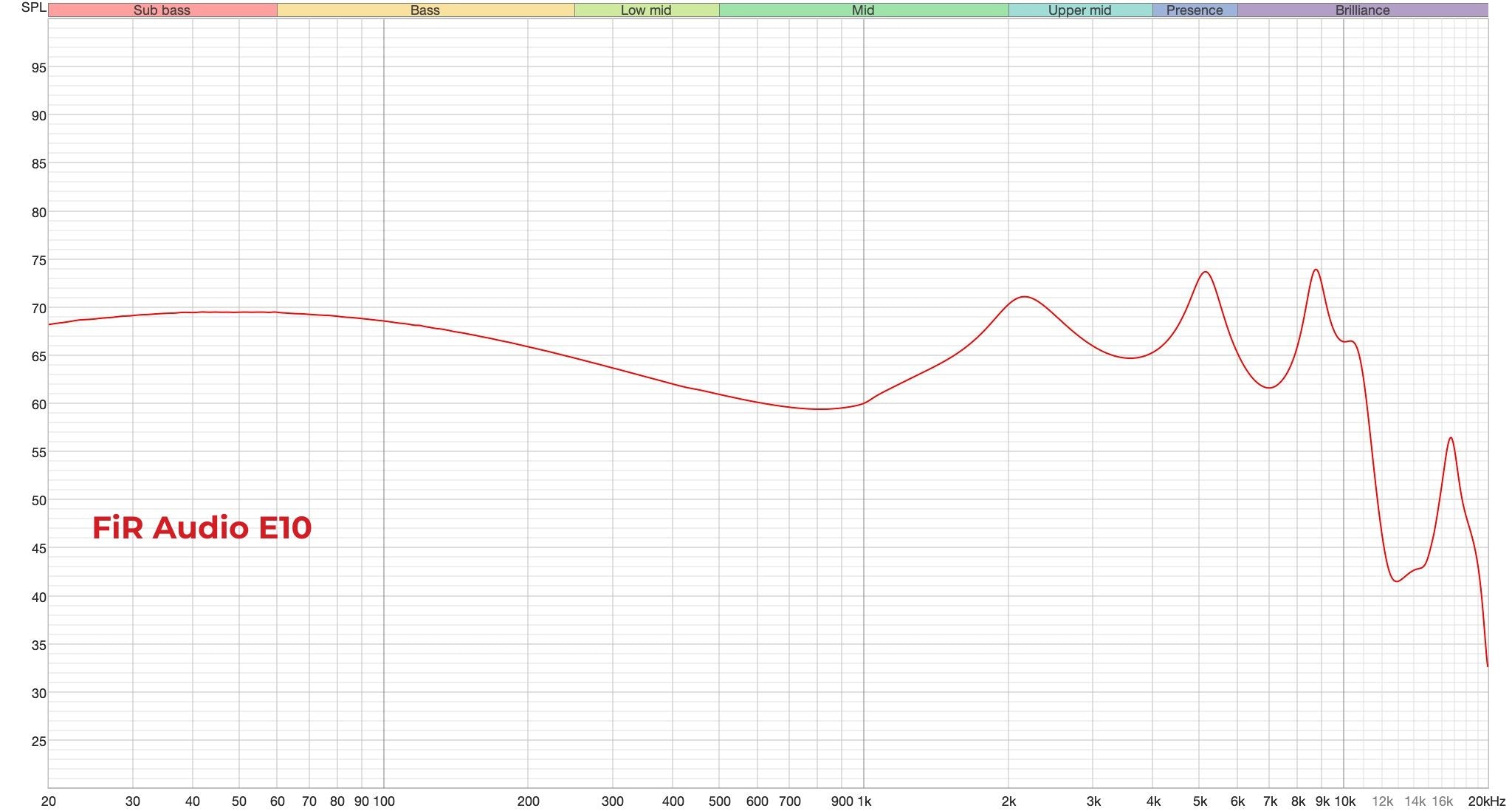Click the curve peak near 5k
The image size is (1512, 811).
[x=1205, y=273]
